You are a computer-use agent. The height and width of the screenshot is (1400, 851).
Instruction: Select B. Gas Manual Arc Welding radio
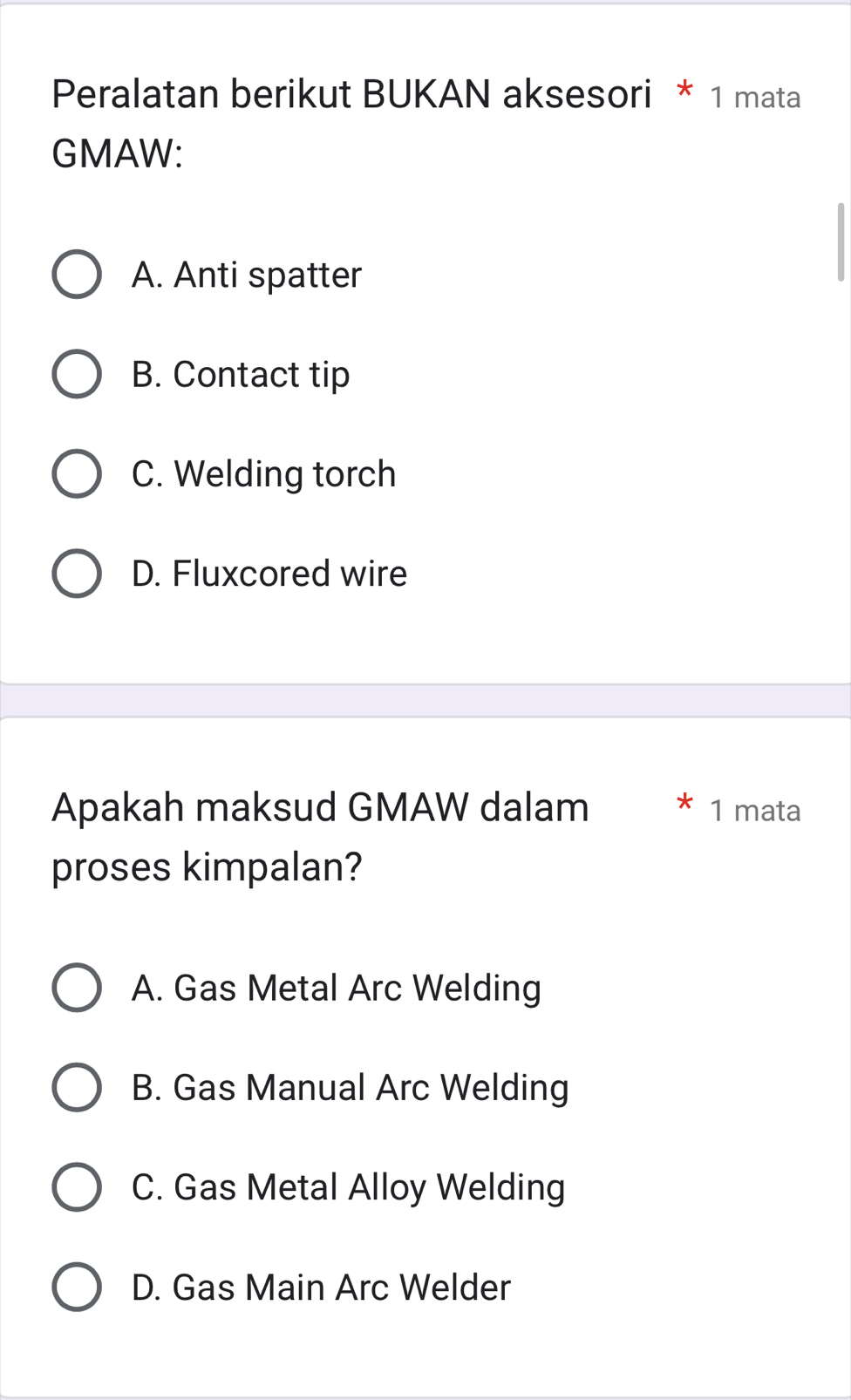coord(77,1088)
